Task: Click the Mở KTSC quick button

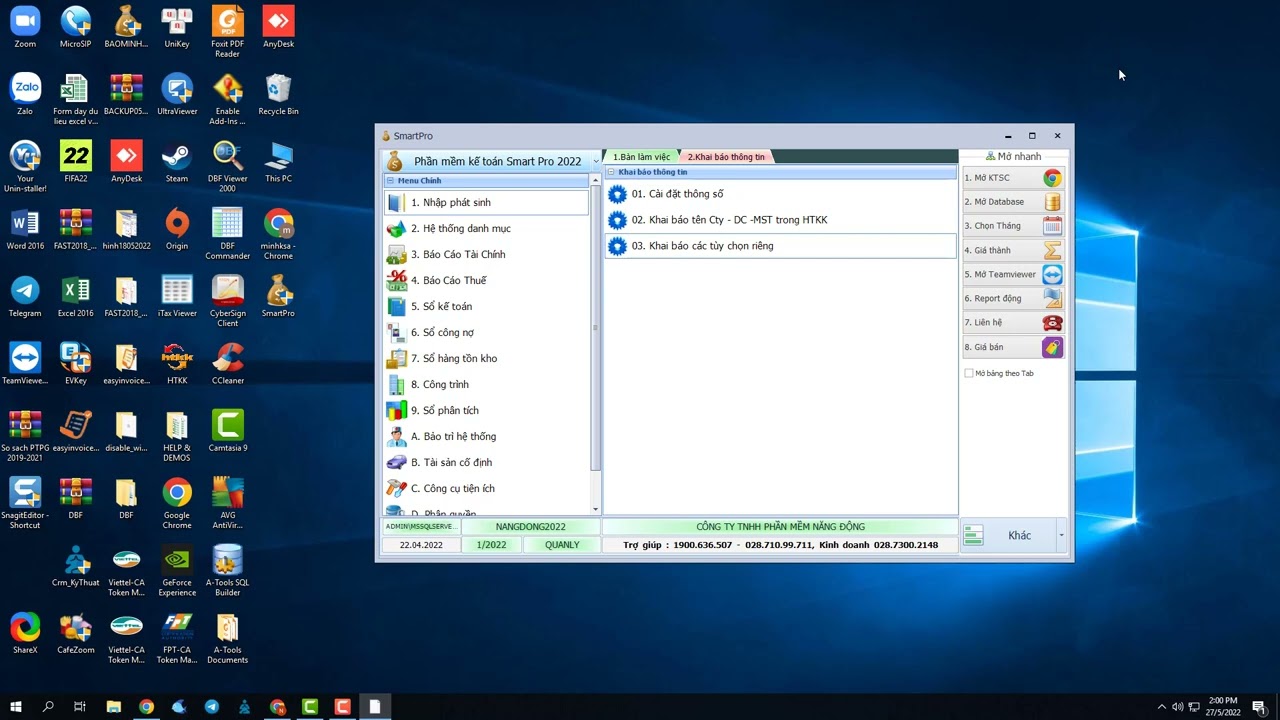Action: [1013, 178]
